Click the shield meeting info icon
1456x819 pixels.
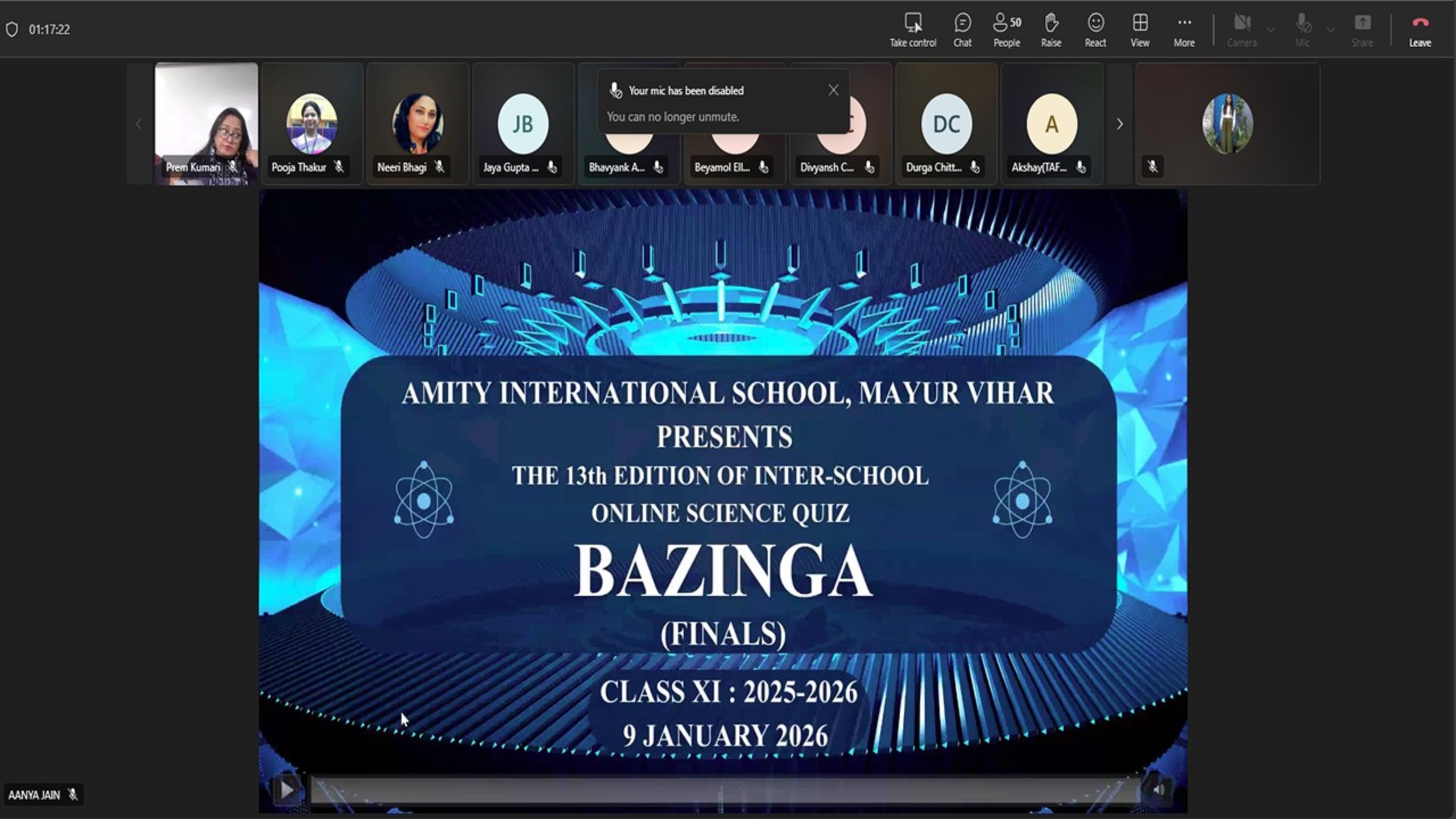point(12,30)
